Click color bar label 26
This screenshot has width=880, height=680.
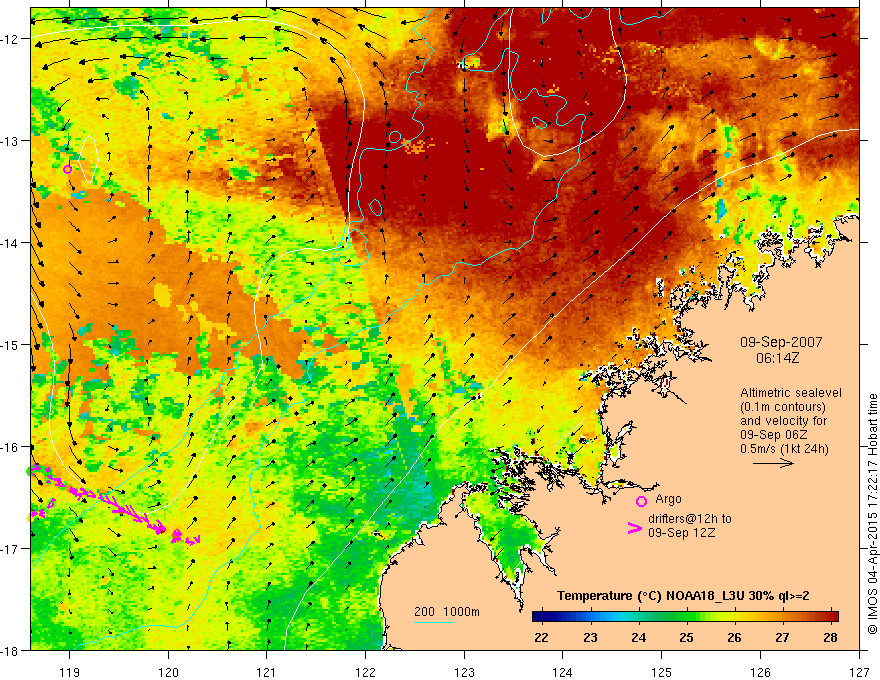pyautogui.click(x=734, y=637)
